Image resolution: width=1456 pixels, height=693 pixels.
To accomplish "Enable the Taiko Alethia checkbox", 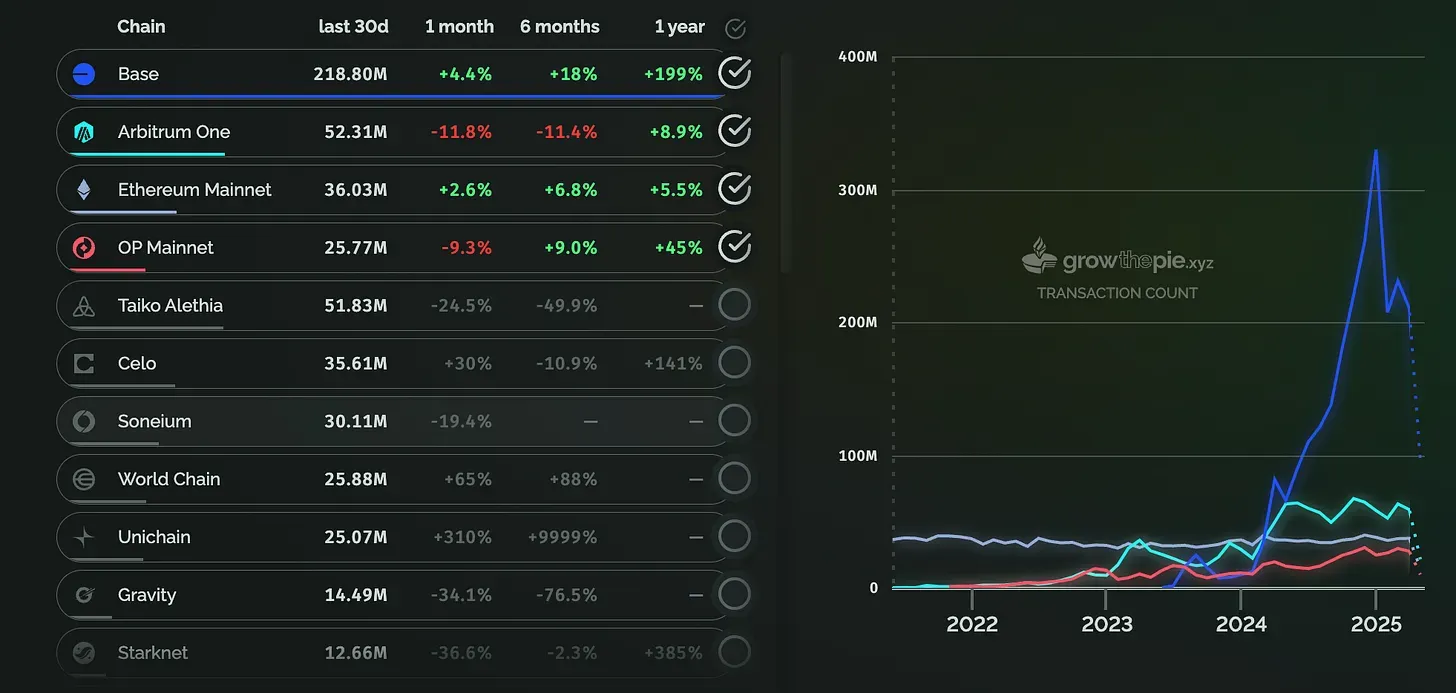I will (735, 304).
